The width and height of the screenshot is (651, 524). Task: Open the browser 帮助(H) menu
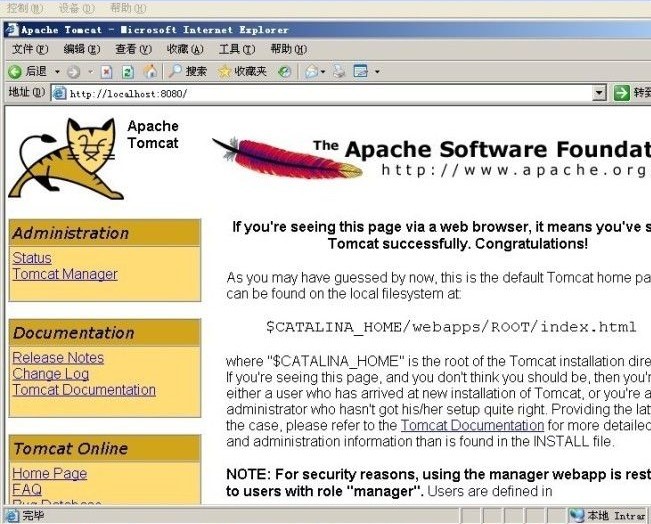[x=289, y=49]
